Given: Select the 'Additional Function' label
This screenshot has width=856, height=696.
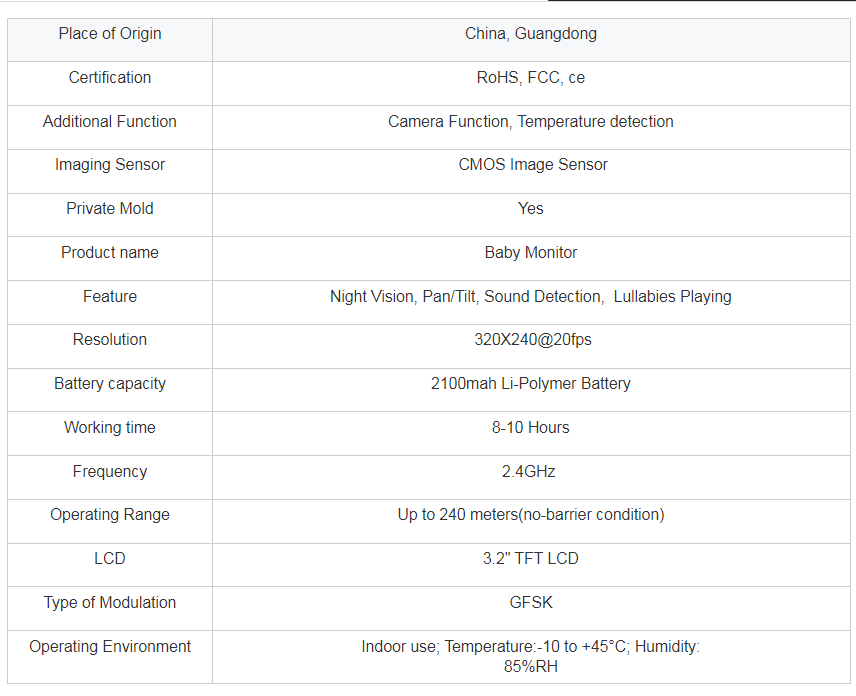Looking at the screenshot, I should 110,121.
